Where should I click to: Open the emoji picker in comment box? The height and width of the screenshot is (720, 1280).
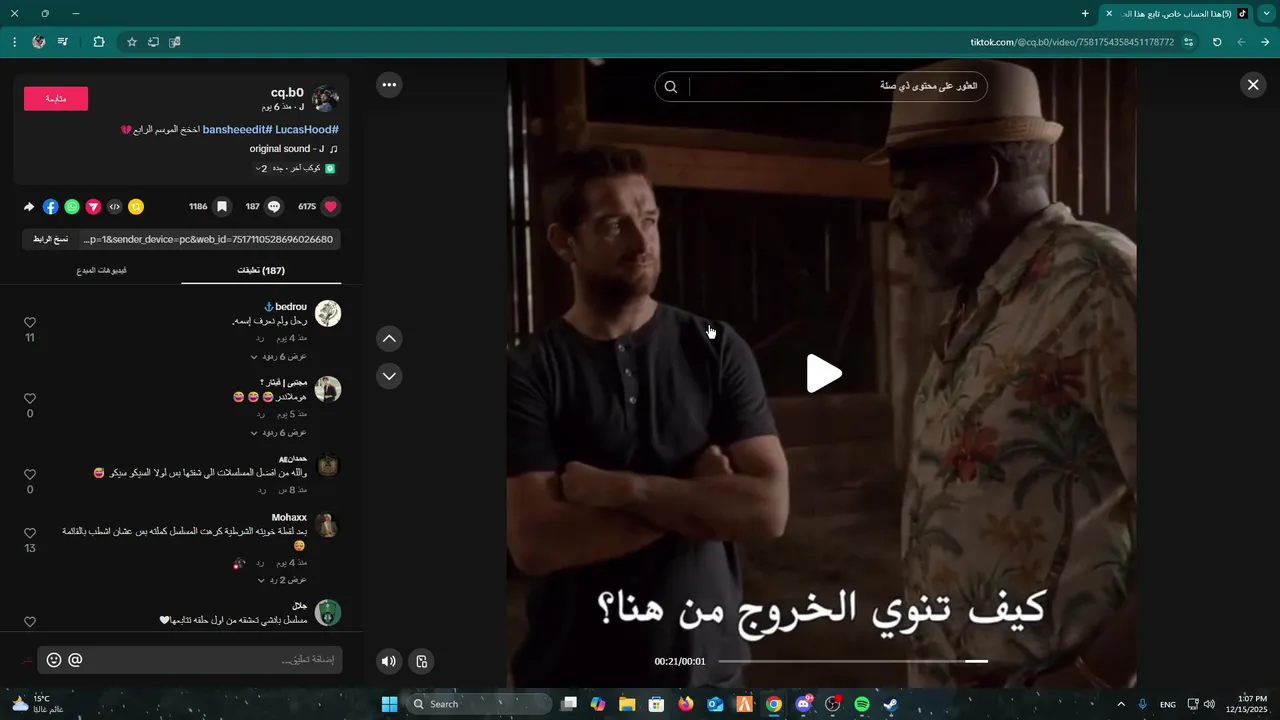54,660
